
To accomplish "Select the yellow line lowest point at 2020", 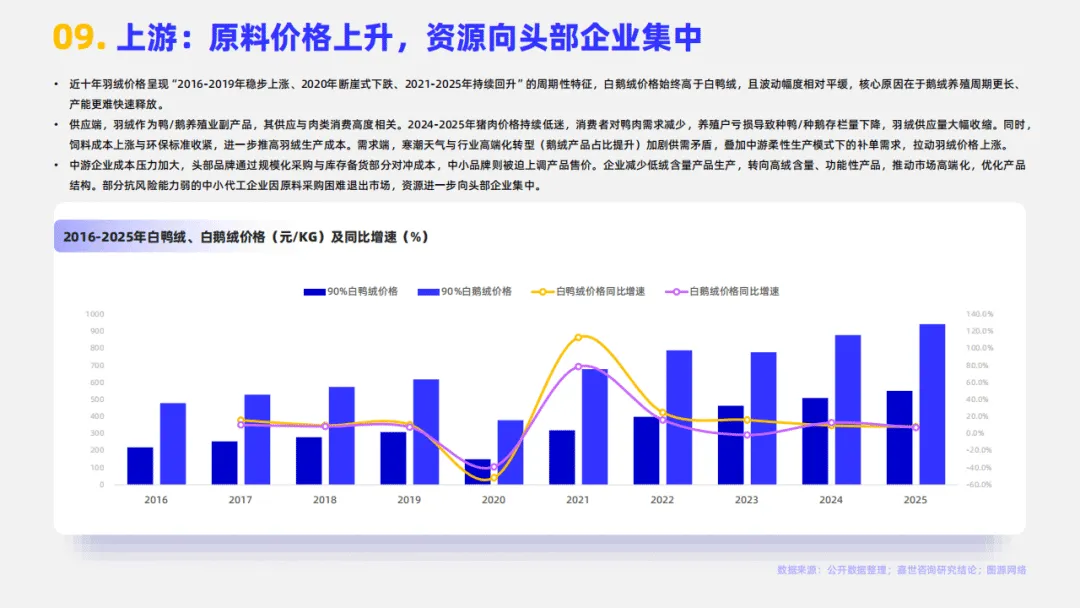I will click(494, 477).
